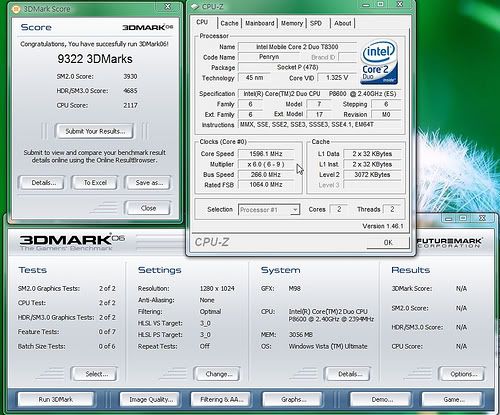The width and height of the screenshot is (500, 415).
Task: Switch to the CPU tab in CPU-Z
Action: point(202,22)
